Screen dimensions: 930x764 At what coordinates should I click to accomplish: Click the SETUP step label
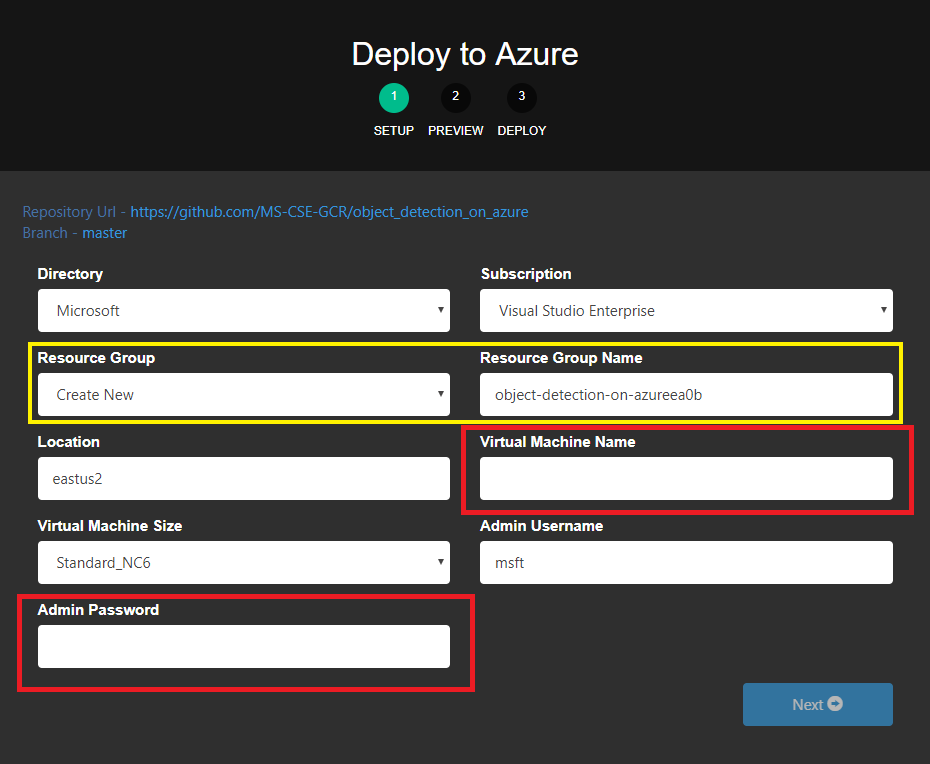[x=394, y=130]
